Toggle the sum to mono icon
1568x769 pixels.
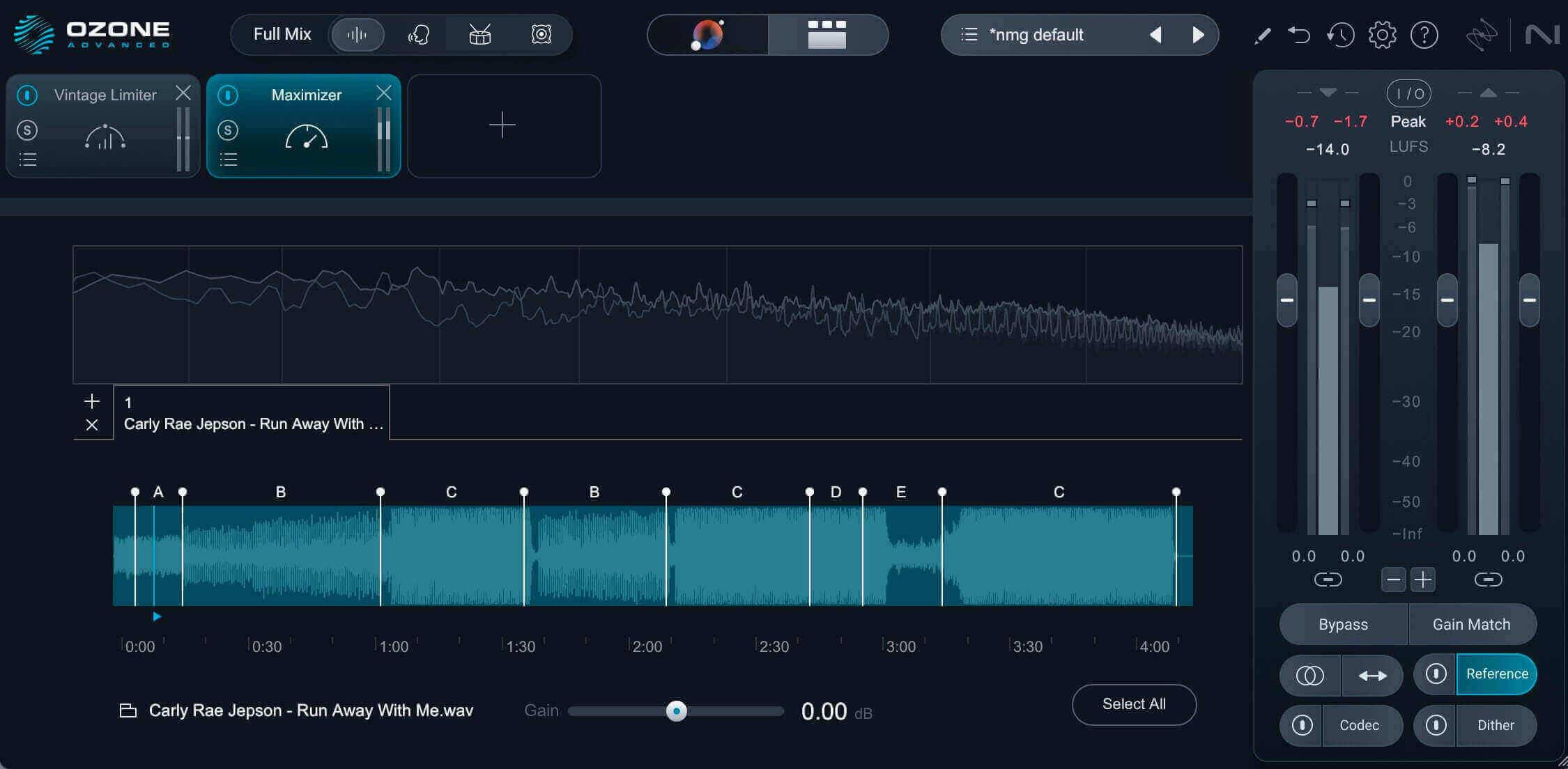pos(1309,675)
